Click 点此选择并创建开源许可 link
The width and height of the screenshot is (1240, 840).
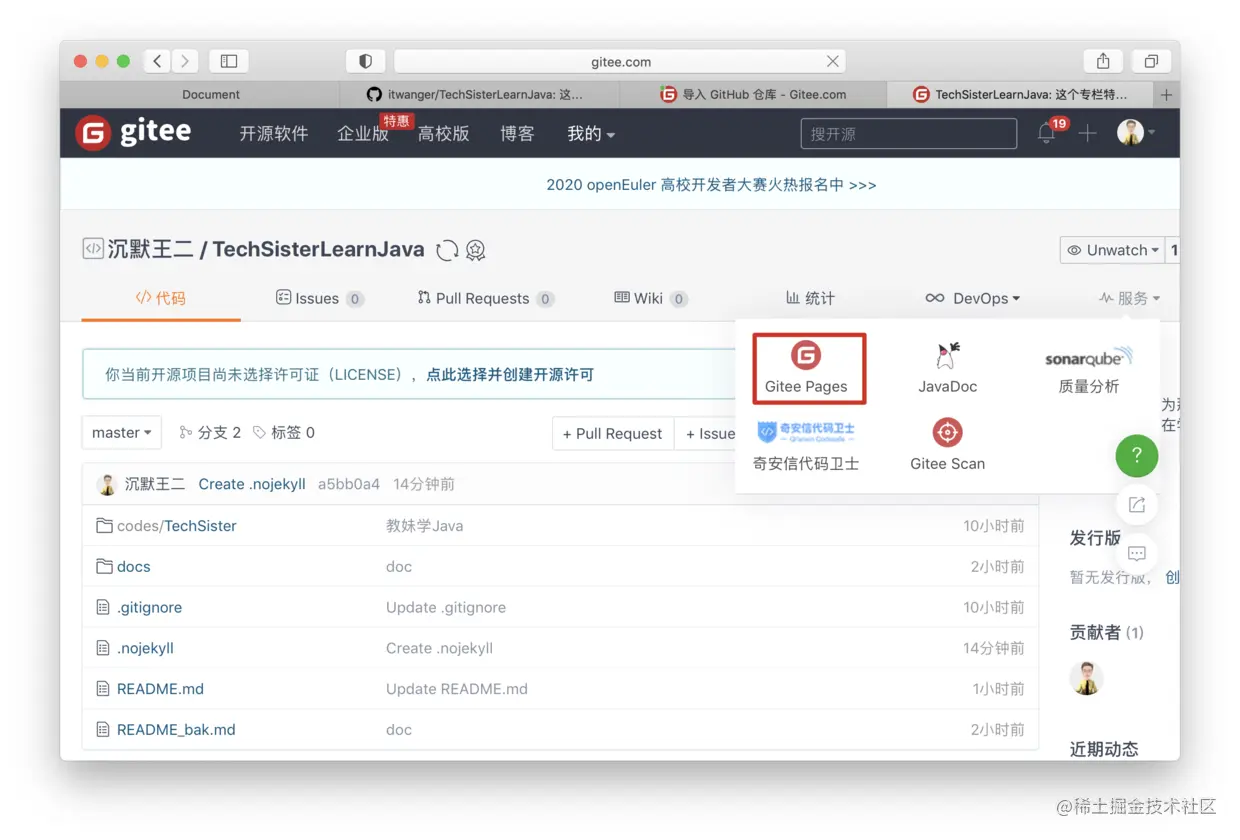click(x=510, y=375)
